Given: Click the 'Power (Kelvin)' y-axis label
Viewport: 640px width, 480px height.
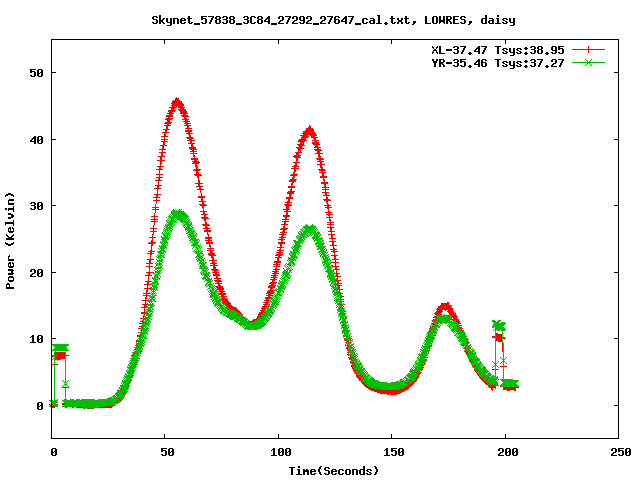Looking at the screenshot, I should [x=10, y=241].
